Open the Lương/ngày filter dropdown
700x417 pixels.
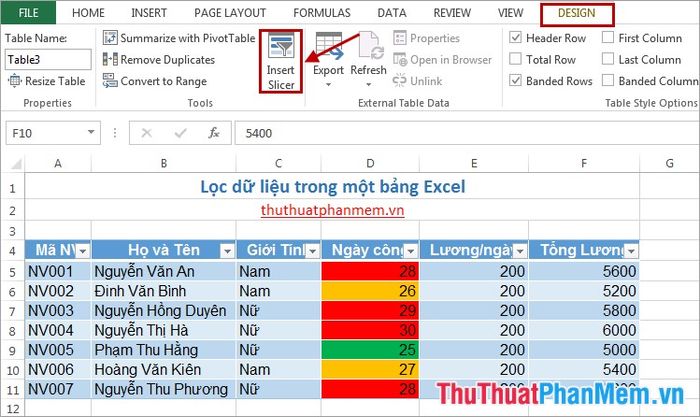click(520, 251)
